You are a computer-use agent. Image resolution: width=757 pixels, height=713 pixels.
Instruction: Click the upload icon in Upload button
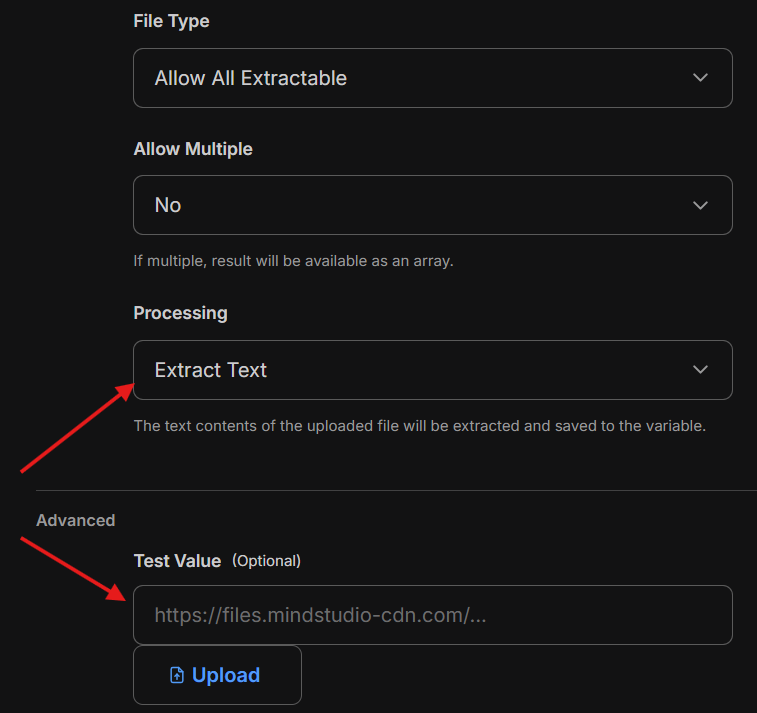point(177,675)
